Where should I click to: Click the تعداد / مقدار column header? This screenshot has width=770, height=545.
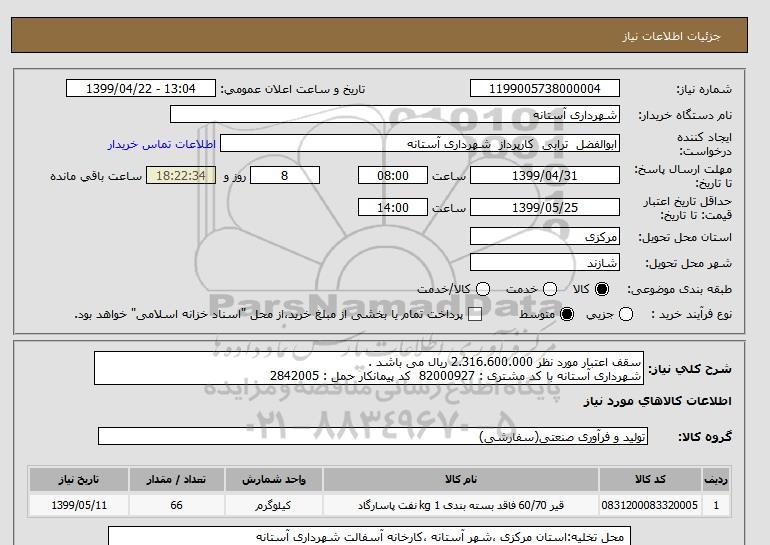[176, 479]
